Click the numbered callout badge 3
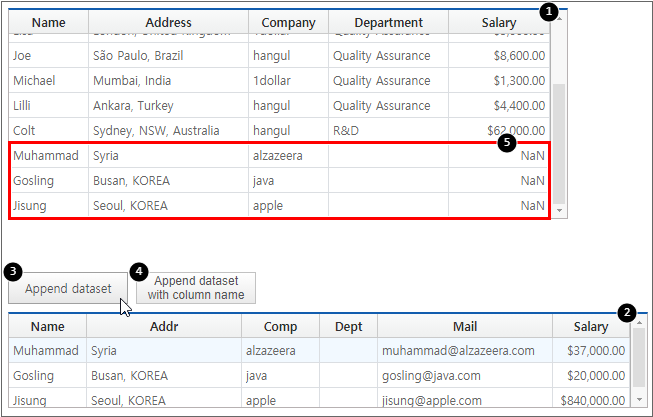653x417 pixels. (12, 271)
